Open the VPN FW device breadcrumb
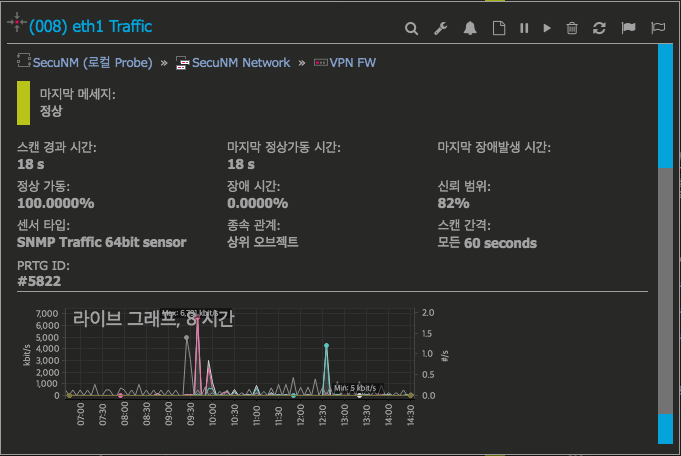Screen dimensions: 681x456 (x=353, y=63)
